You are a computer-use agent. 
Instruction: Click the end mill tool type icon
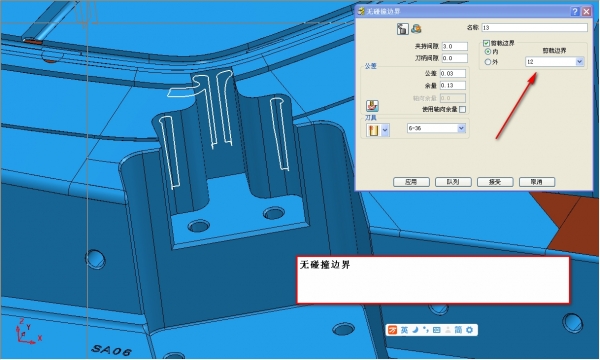point(372,130)
